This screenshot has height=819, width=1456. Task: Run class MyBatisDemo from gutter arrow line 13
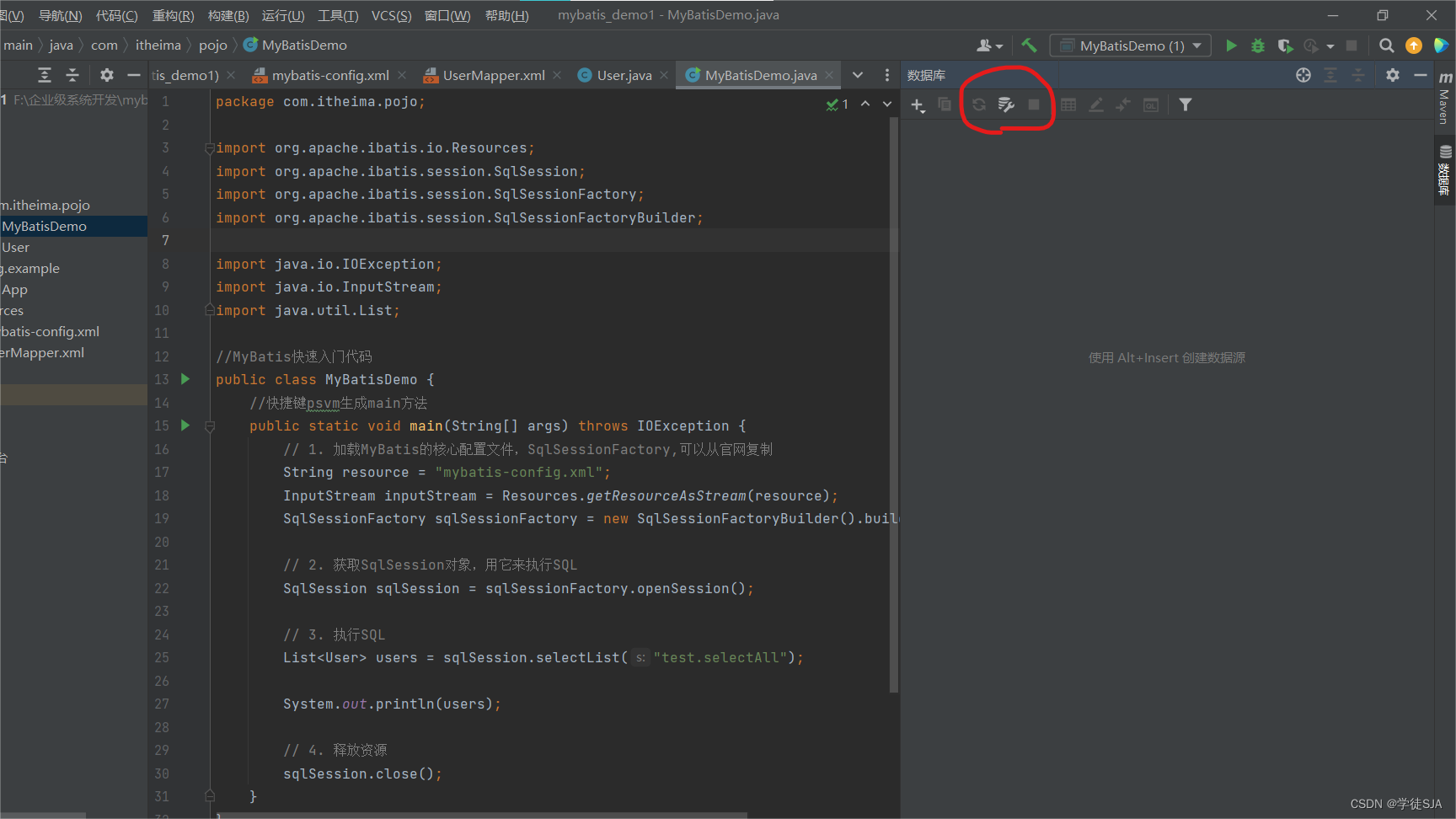tap(185, 379)
